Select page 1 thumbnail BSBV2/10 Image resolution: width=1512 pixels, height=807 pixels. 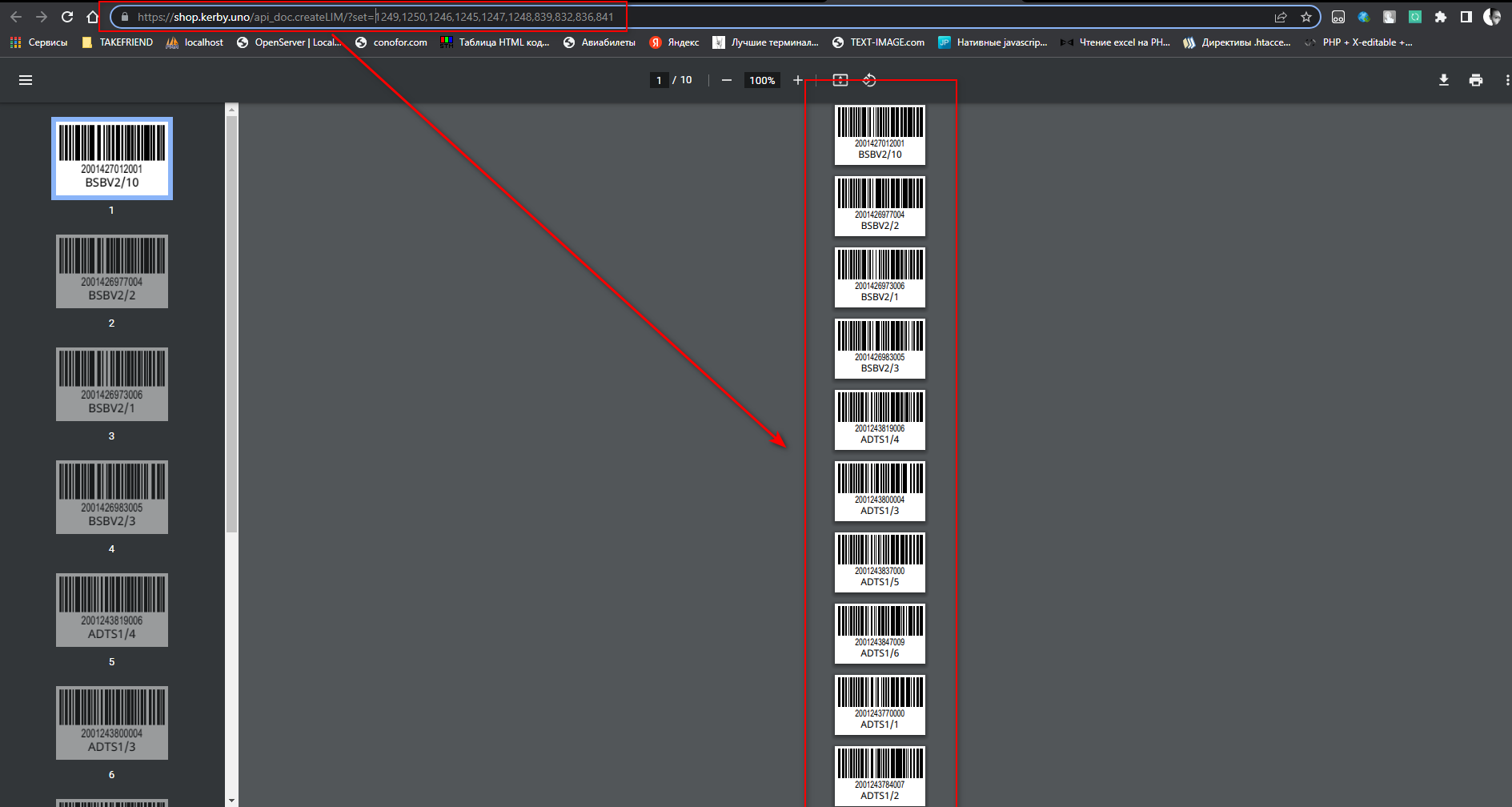point(112,159)
